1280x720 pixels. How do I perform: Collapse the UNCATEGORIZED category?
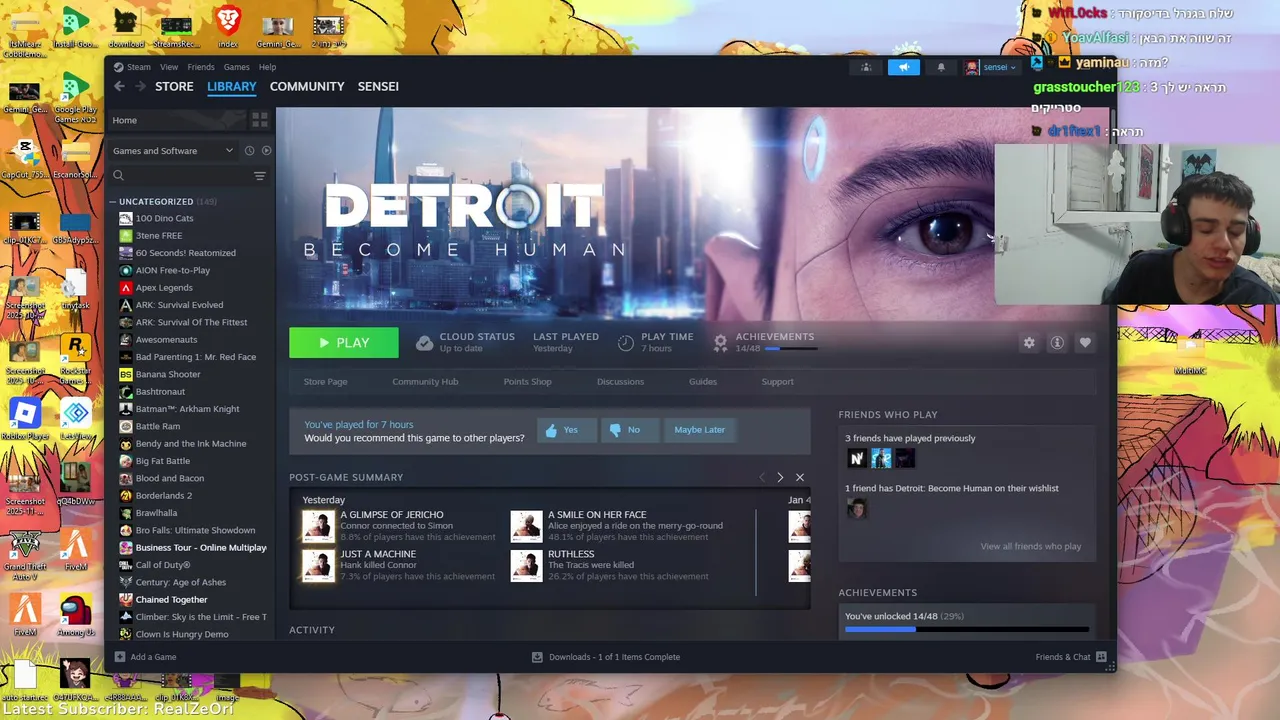coord(113,201)
